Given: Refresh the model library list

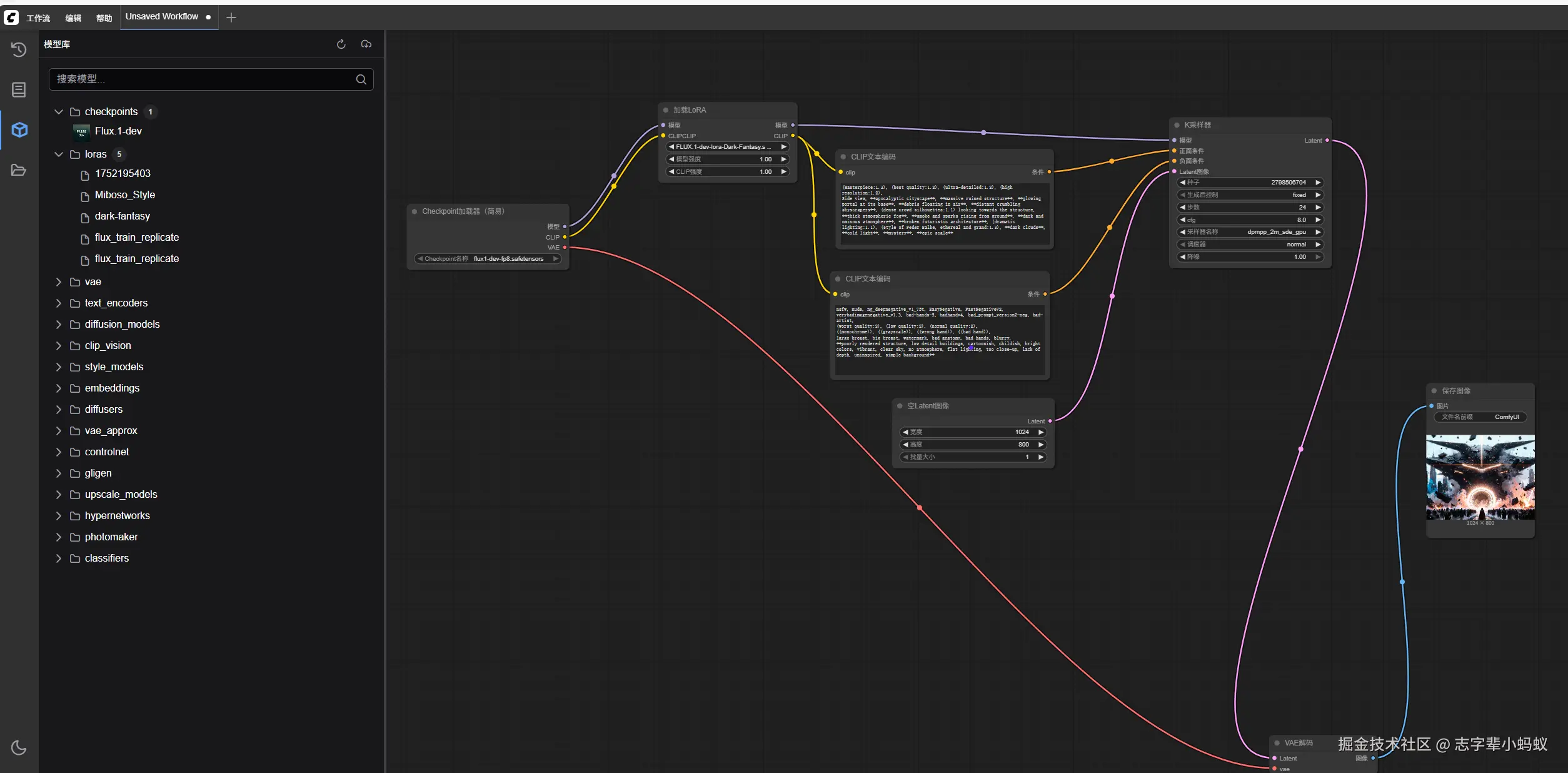Looking at the screenshot, I should [x=341, y=44].
